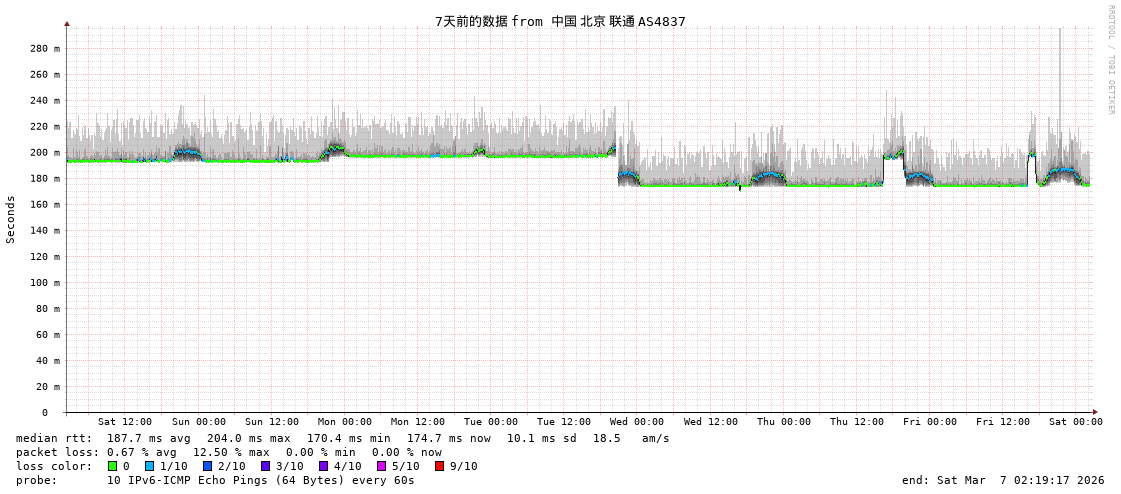Click the RRDTOOL / TOBI OETIKER watermark
The height and width of the screenshot is (494, 1121).
(1110, 60)
